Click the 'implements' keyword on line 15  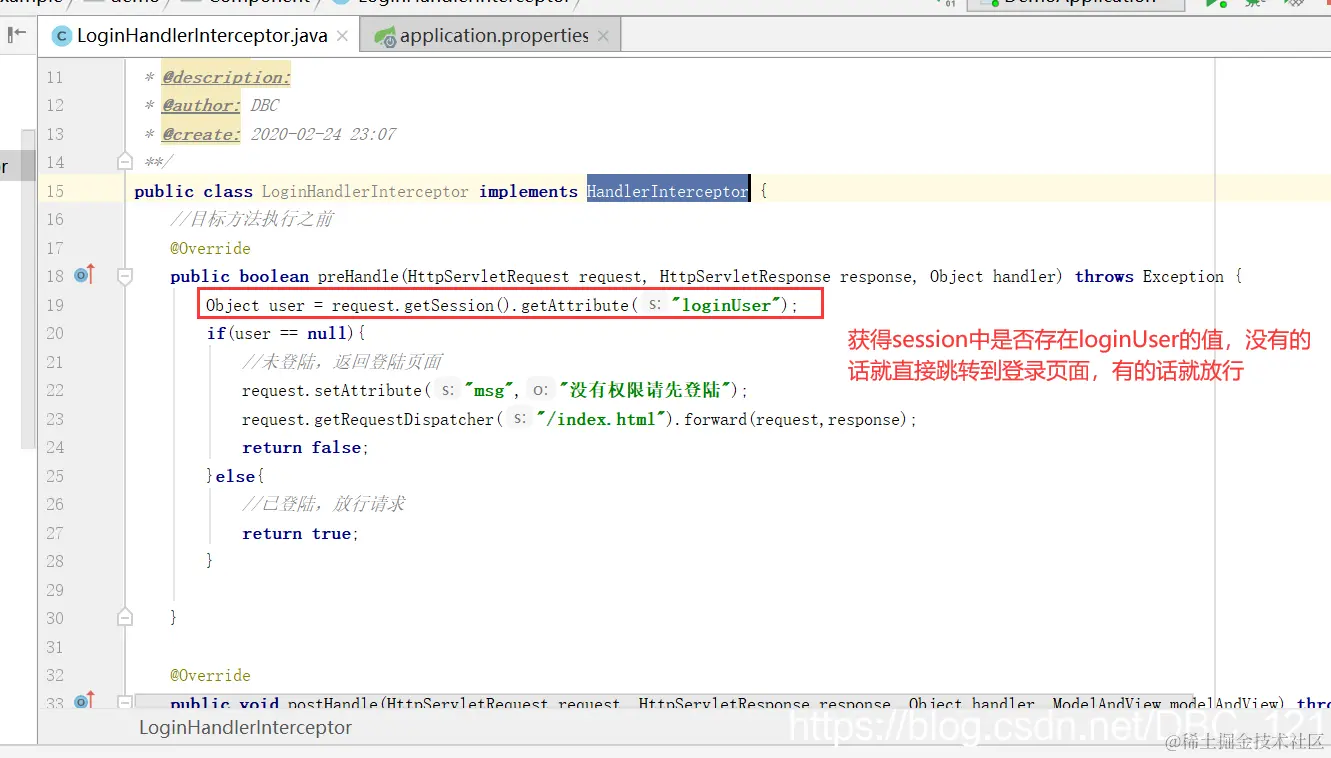coord(528,191)
